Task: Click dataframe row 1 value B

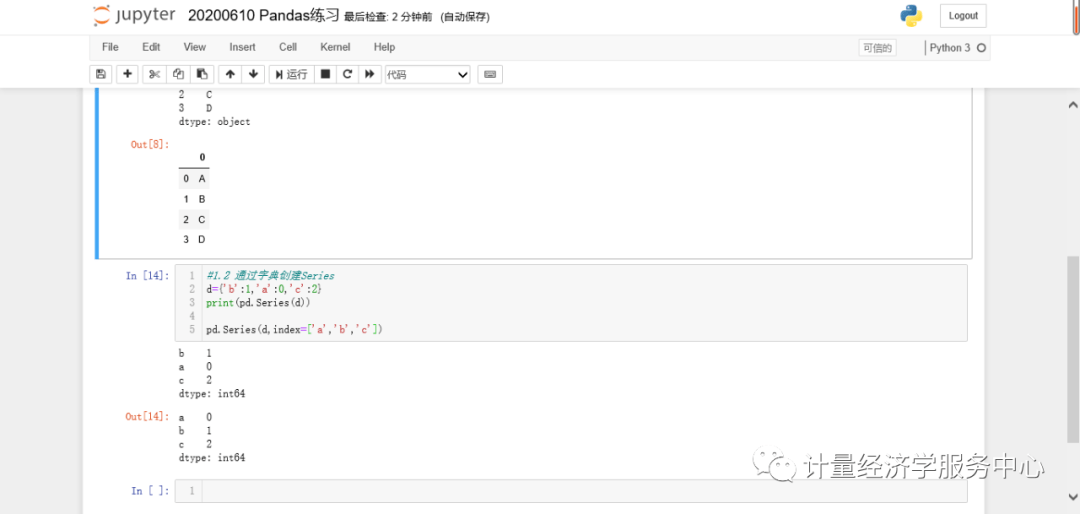Action: pyautogui.click(x=202, y=199)
